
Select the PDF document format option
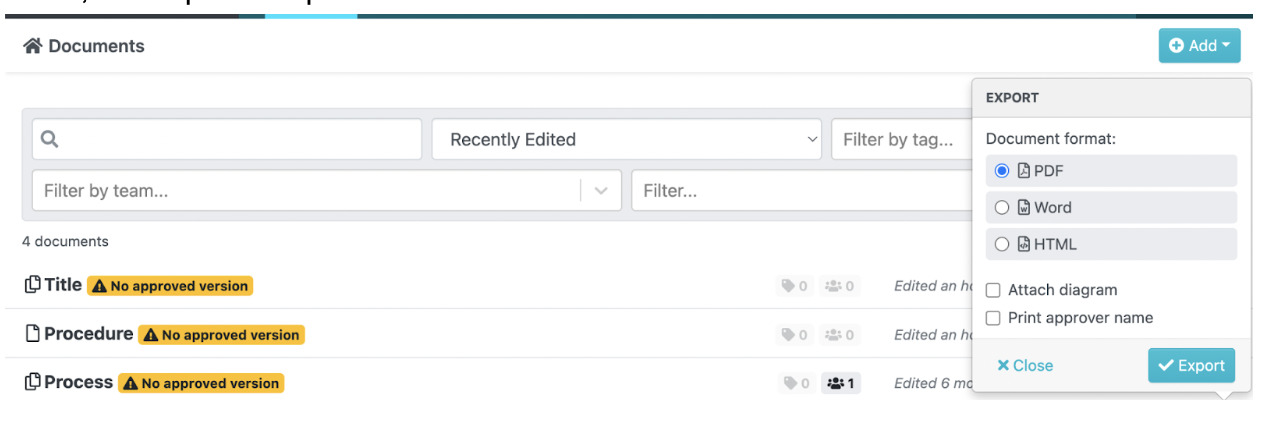(x=1002, y=171)
